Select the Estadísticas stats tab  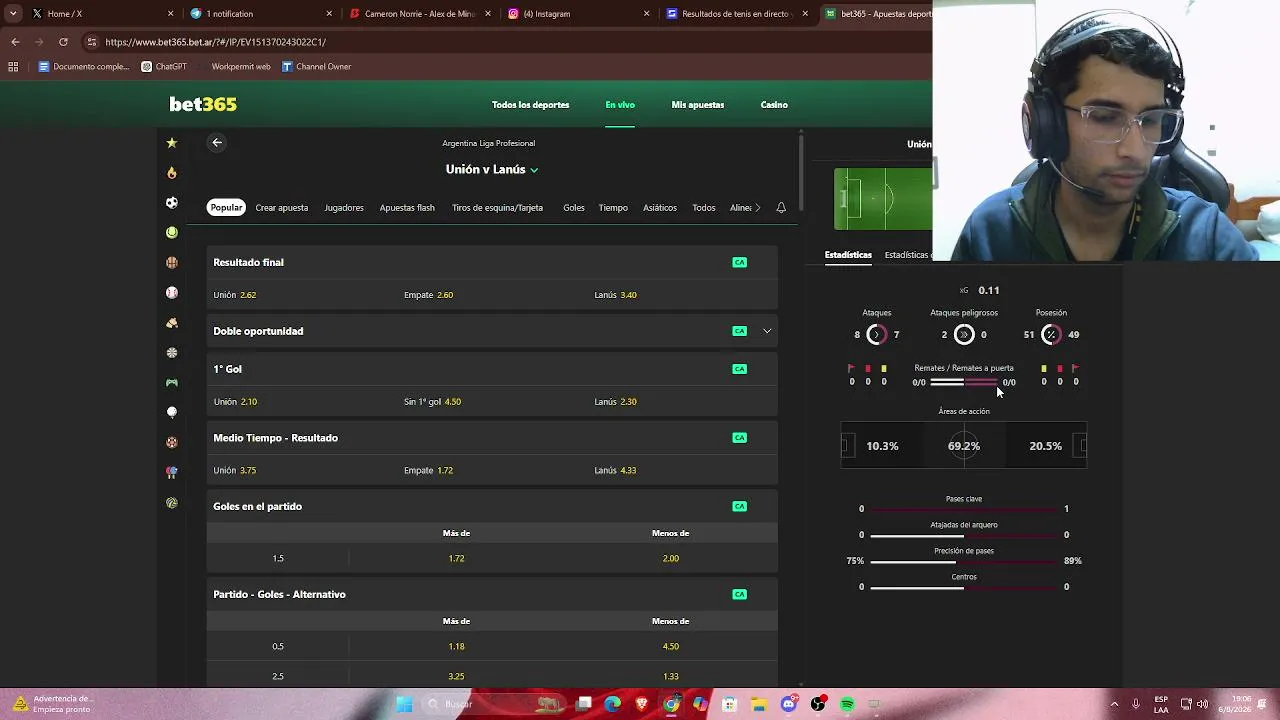(x=848, y=255)
